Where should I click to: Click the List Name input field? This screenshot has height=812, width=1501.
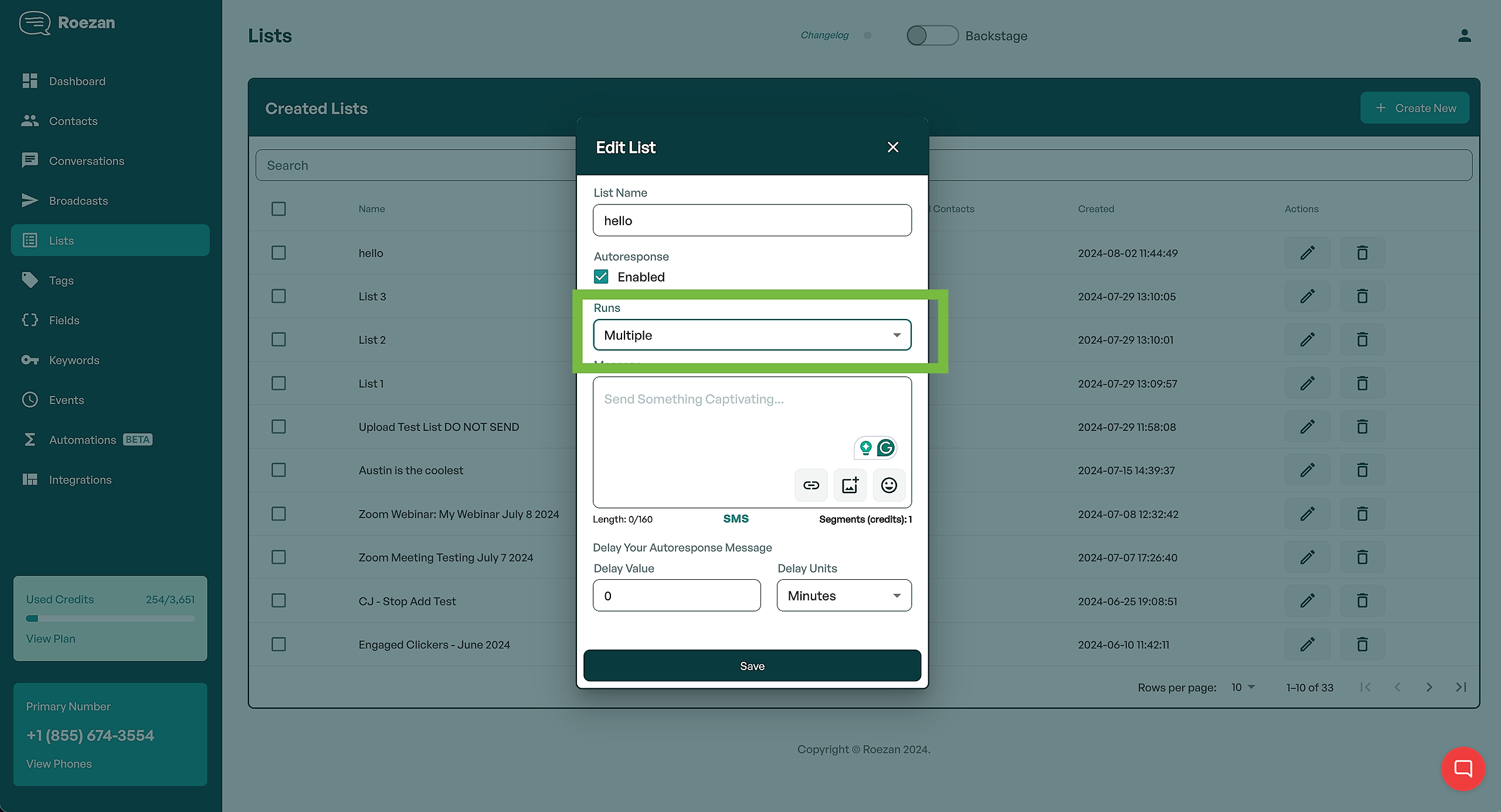coord(752,220)
